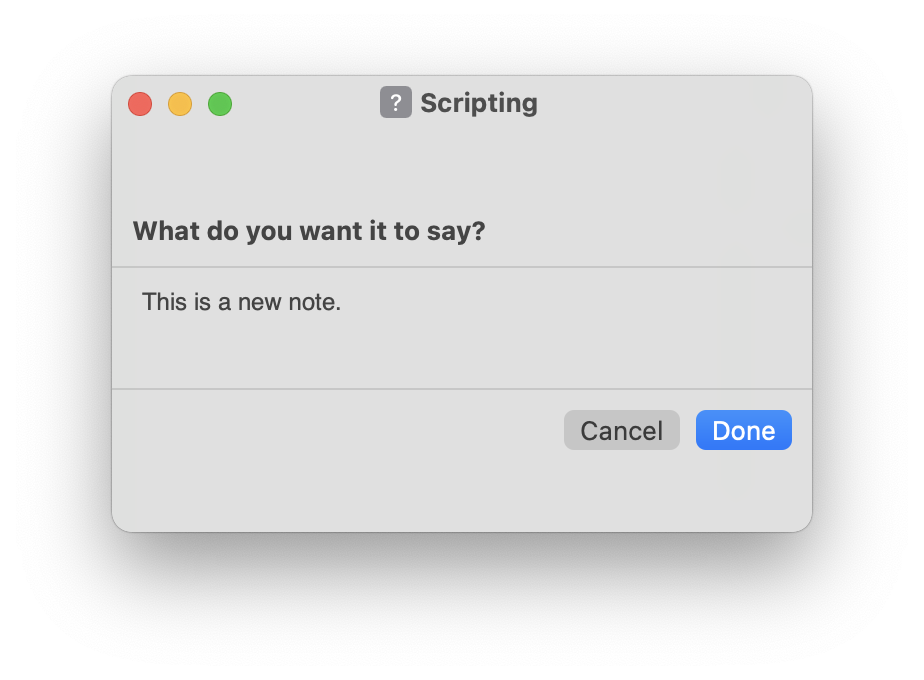Viewport: 924px width, 680px height.
Task: Click the question mark app icon
Action: [395, 103]
